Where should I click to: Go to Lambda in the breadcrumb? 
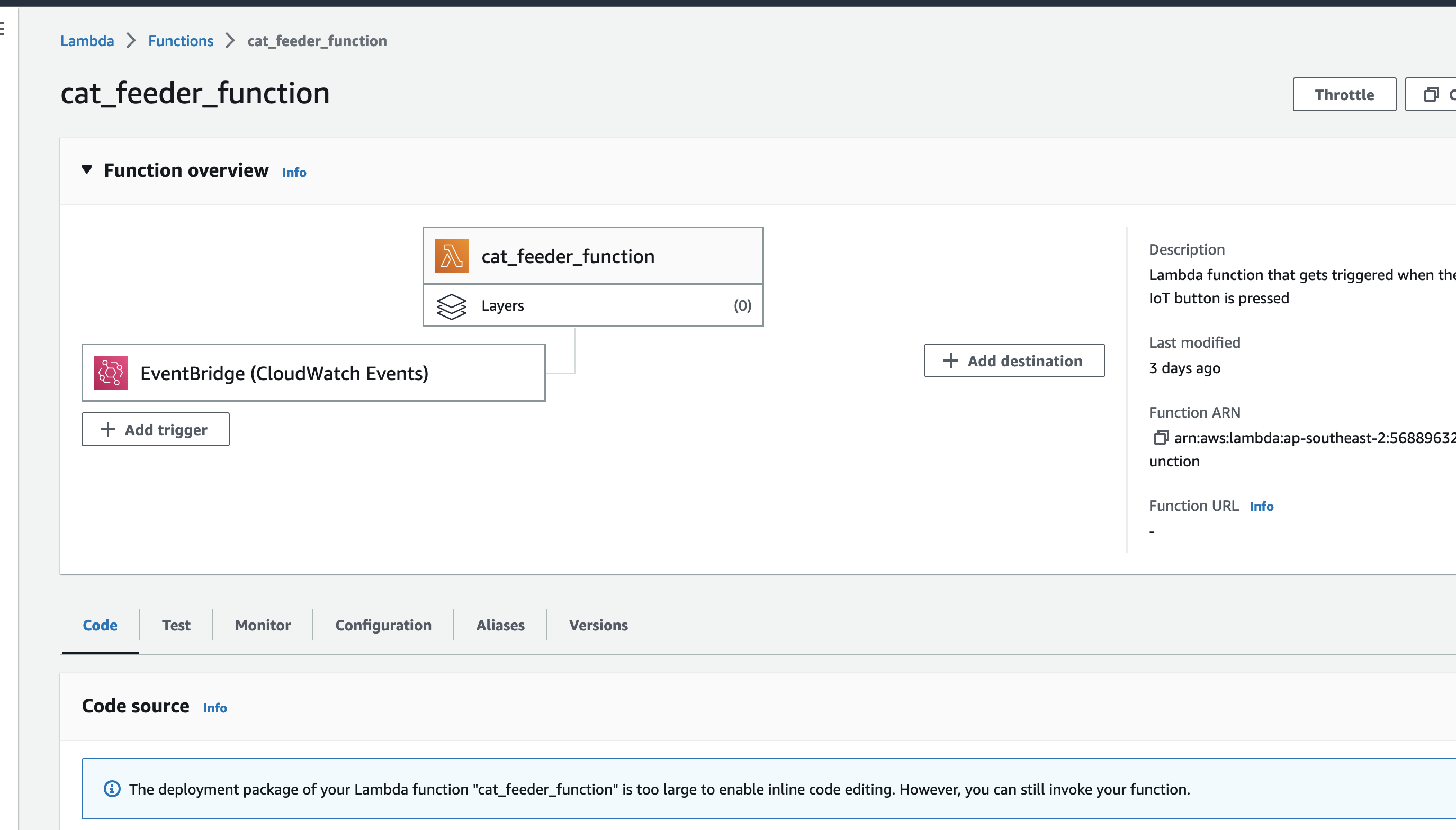87,41
